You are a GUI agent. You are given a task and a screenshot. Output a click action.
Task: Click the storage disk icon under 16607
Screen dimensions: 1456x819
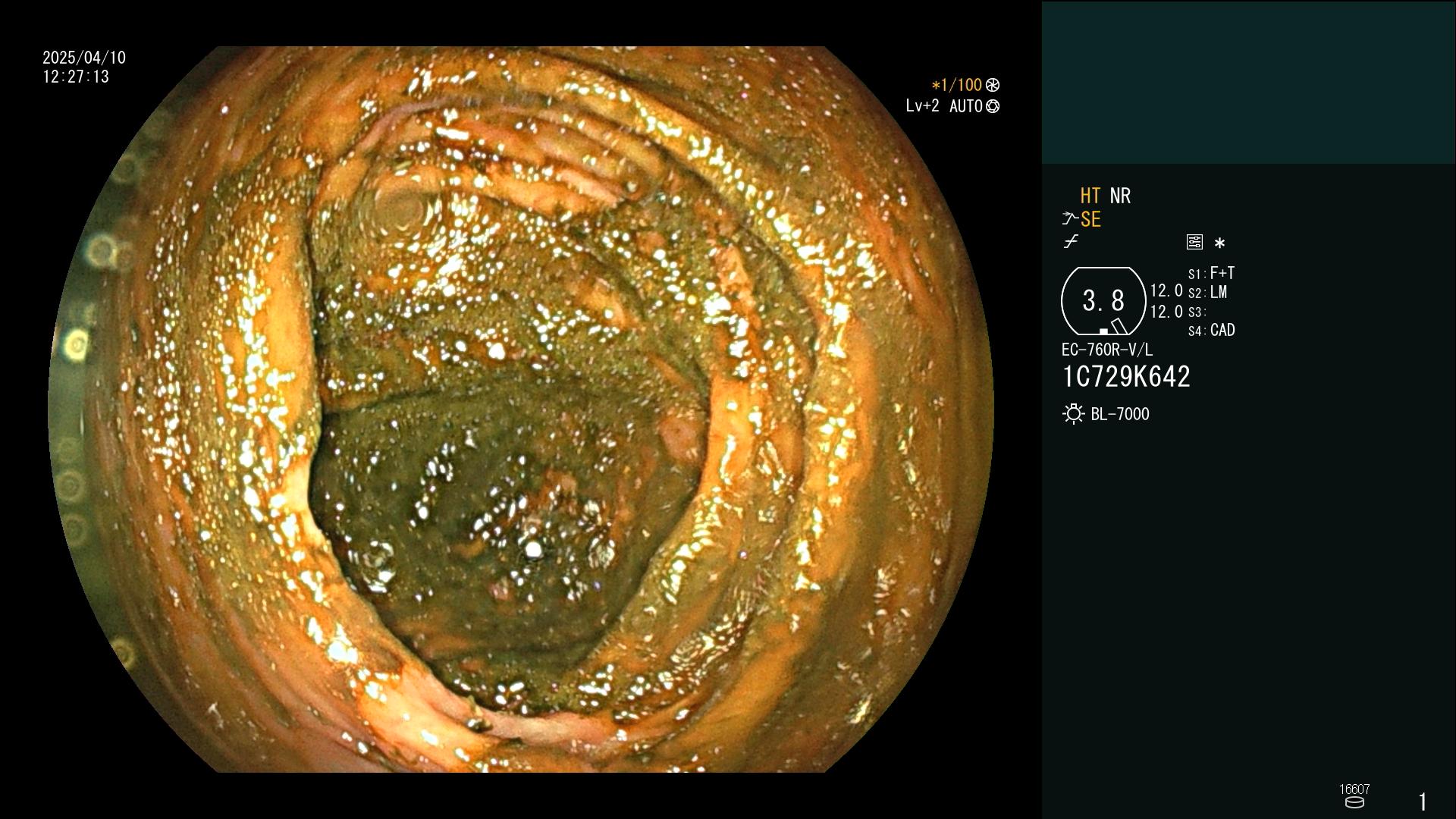click(x=1354, y=802)
